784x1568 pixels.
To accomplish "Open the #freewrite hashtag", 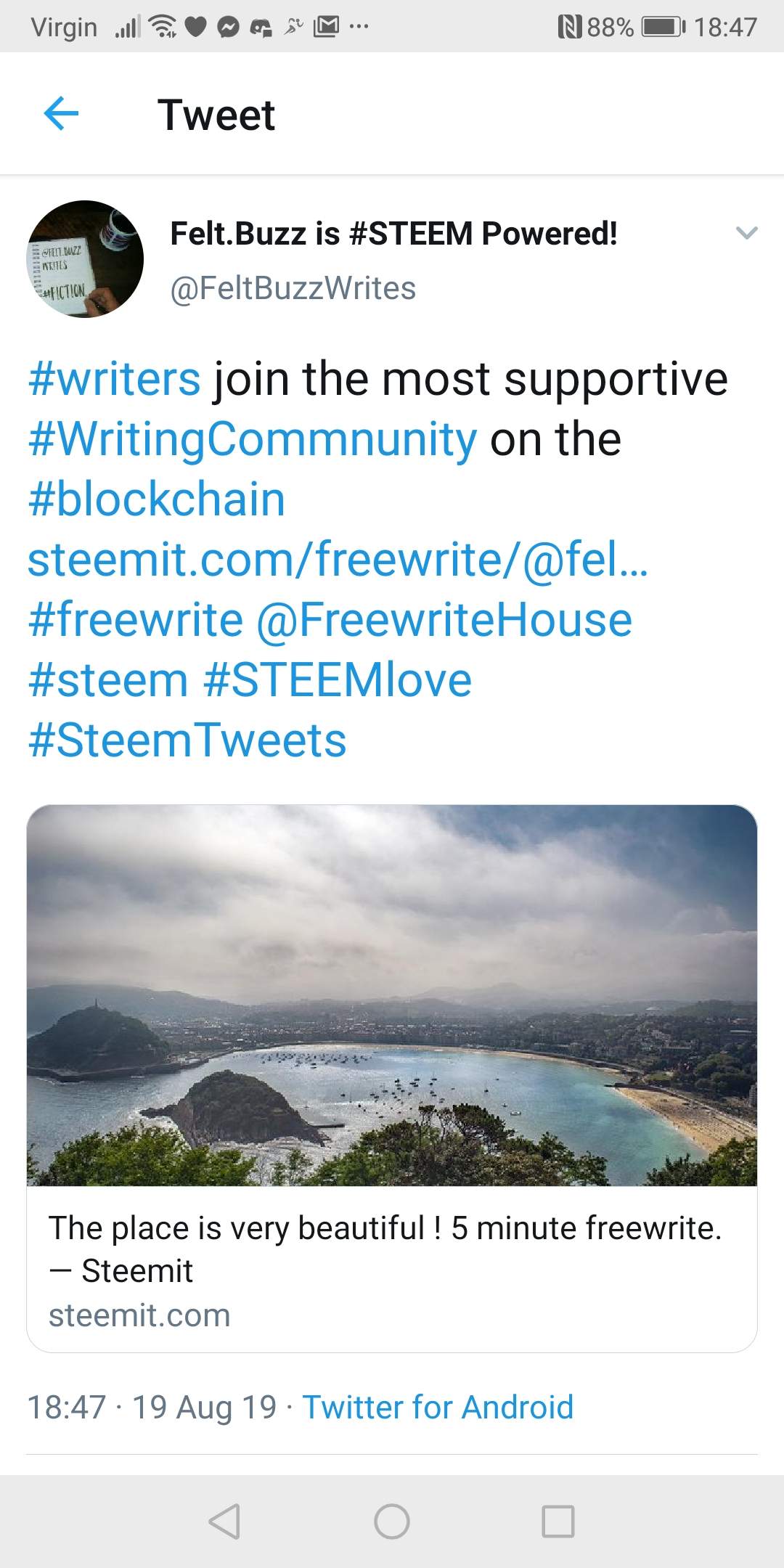I will (136, 620).
